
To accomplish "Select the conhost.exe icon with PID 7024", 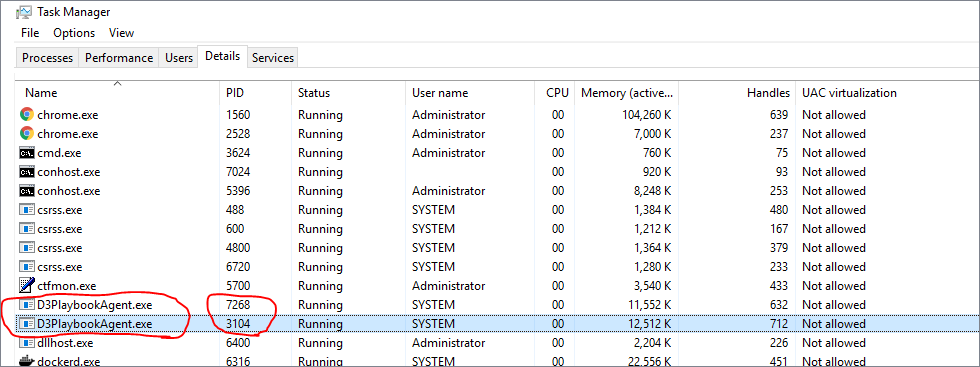I will coord(26,172).
